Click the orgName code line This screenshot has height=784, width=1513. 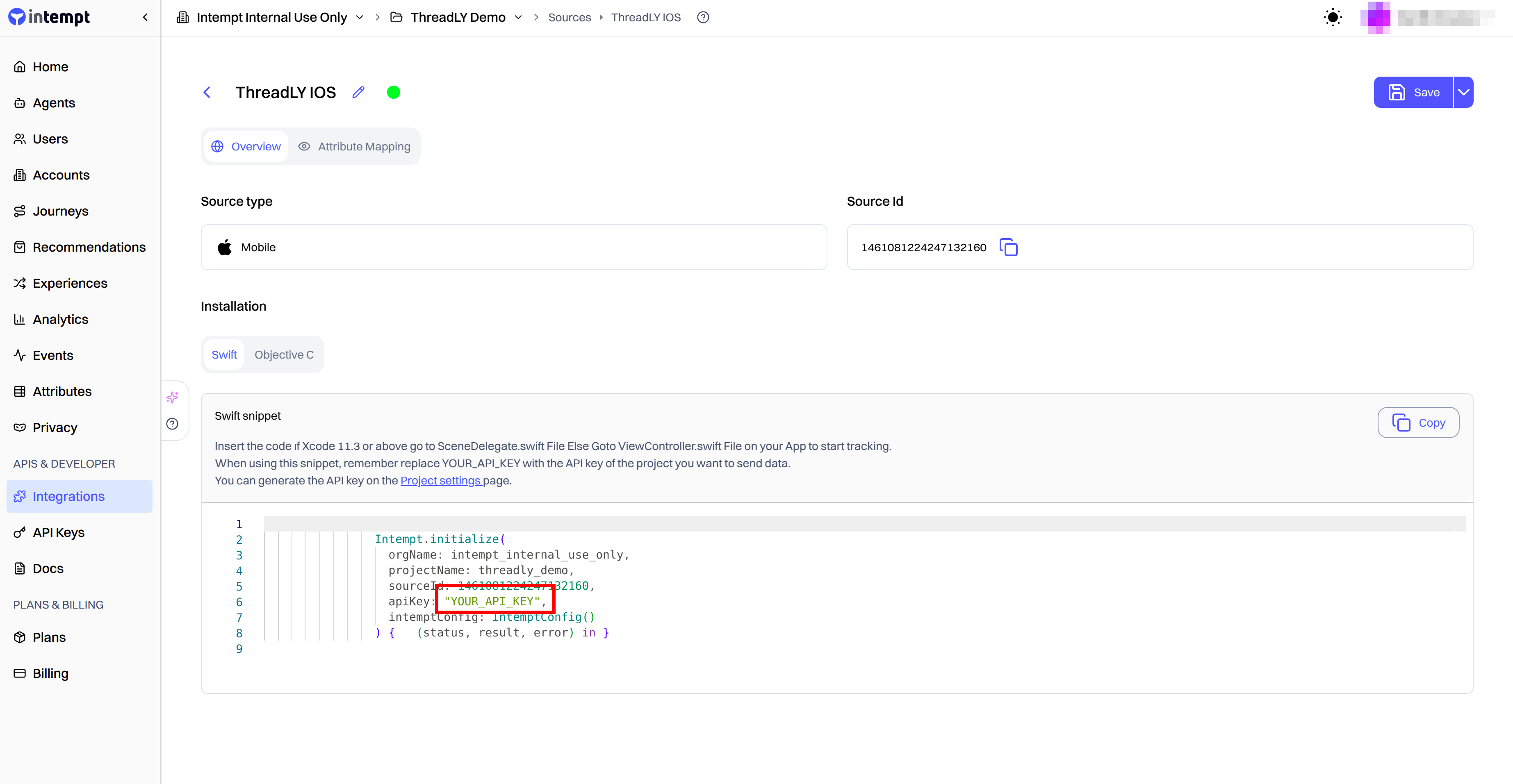coord(509,555)
